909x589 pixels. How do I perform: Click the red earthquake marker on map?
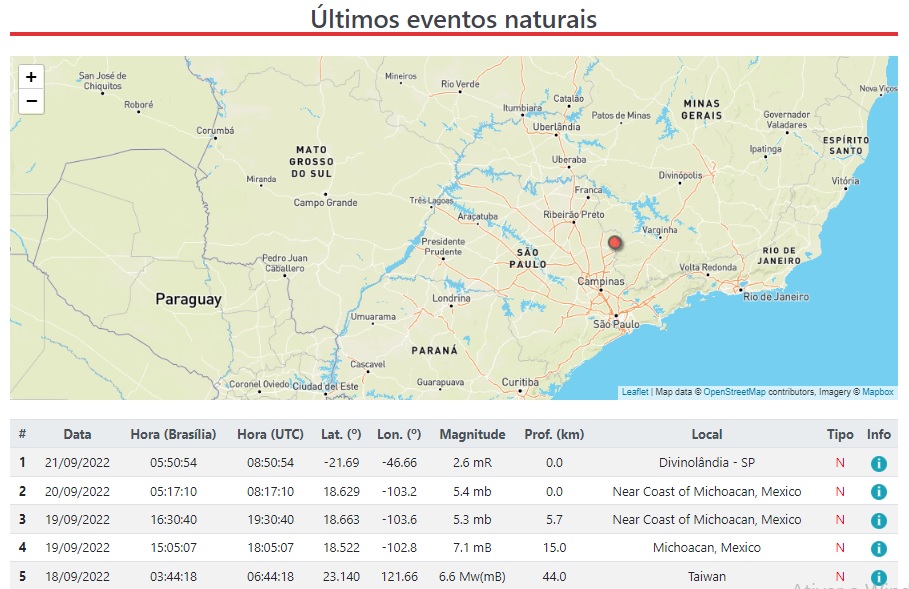(615, 242)
